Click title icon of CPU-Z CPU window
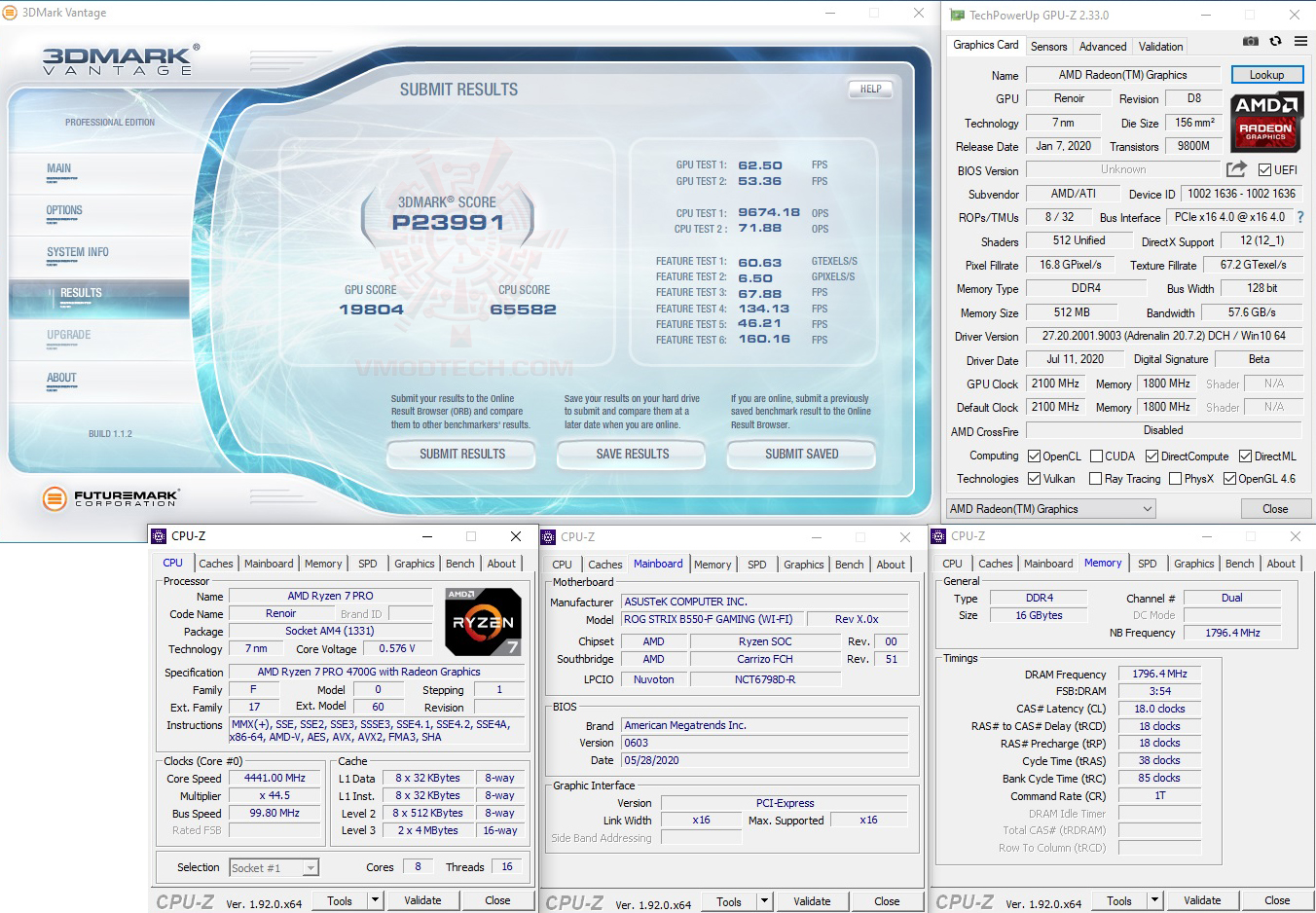Viewport: 1316px width, 913px height. coord(159,536)
